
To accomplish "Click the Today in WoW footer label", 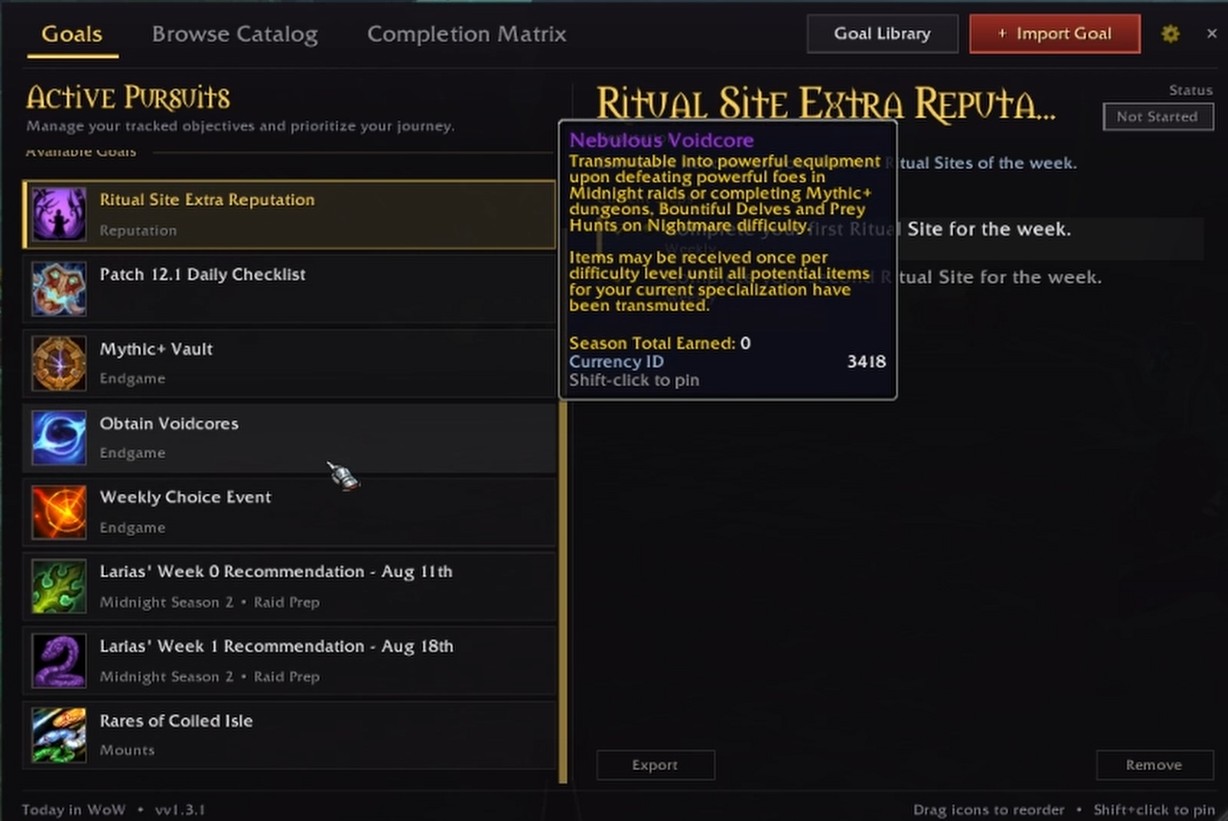I will point(73,810).
